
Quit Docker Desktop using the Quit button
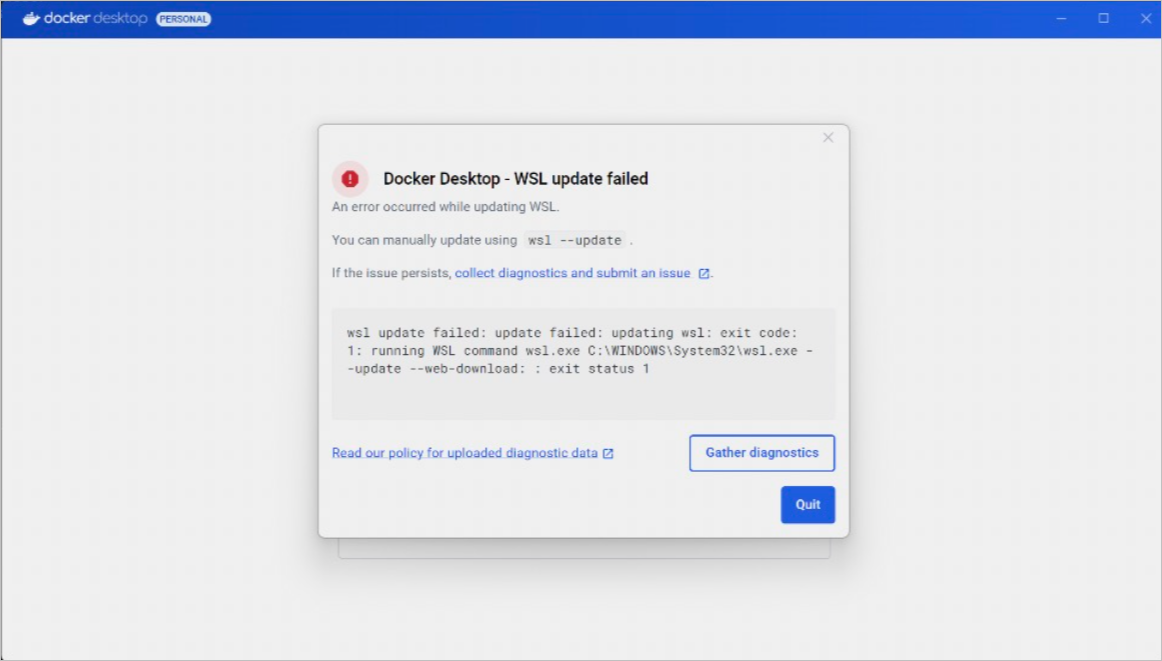point(807,505)
